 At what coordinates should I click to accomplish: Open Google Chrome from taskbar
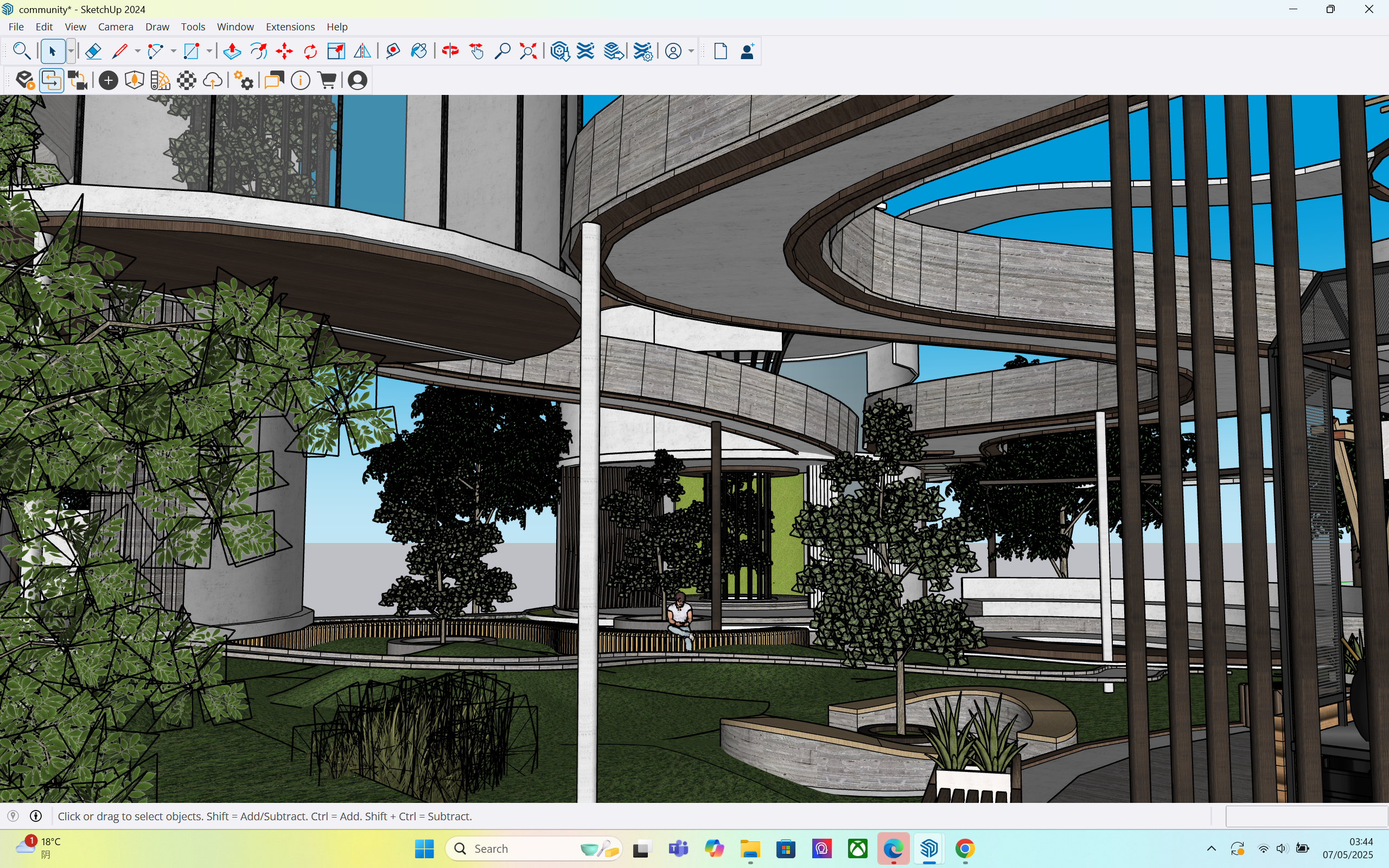[x=964, y=848]
